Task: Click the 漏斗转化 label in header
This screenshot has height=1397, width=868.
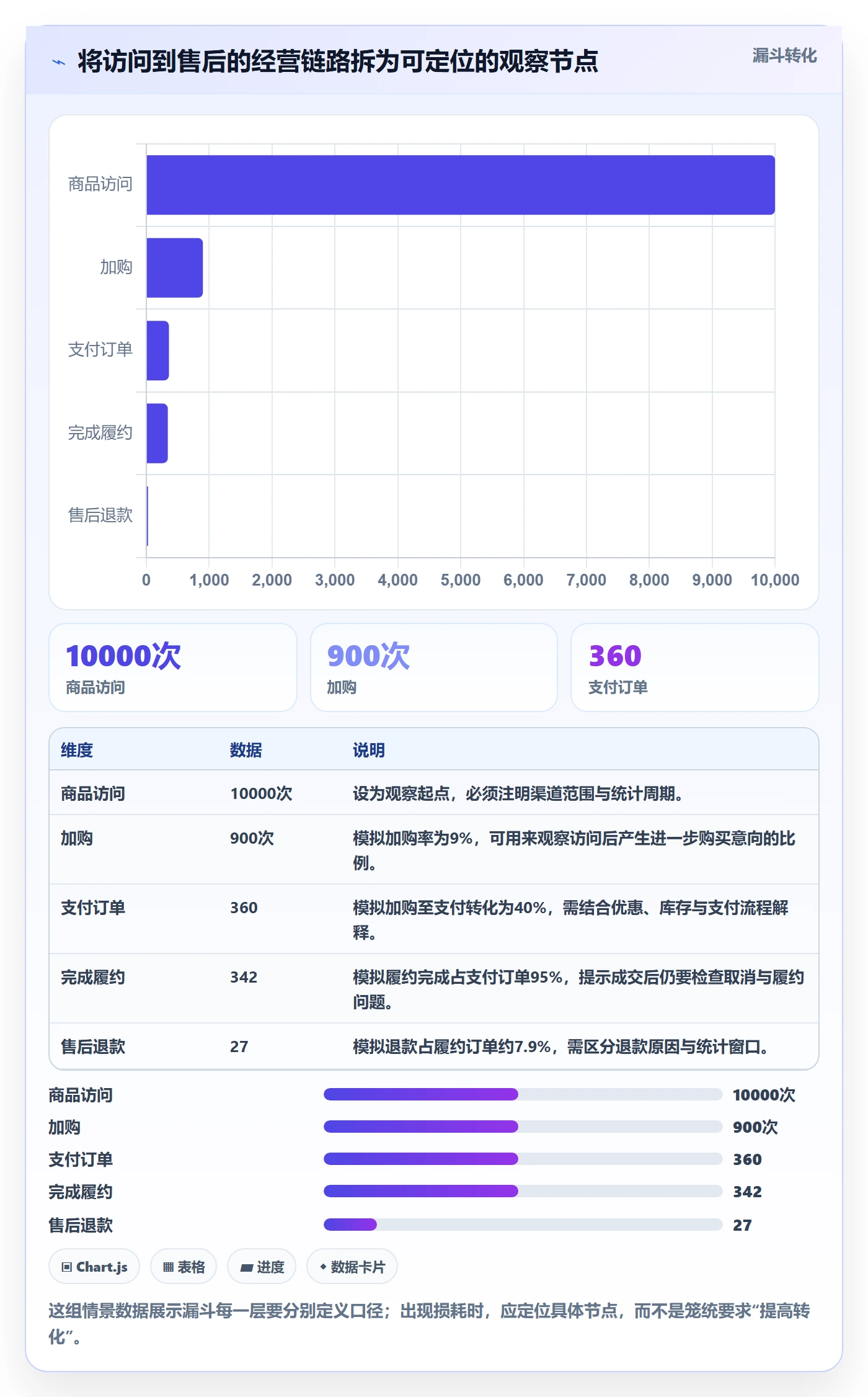Action: [784, 56]
